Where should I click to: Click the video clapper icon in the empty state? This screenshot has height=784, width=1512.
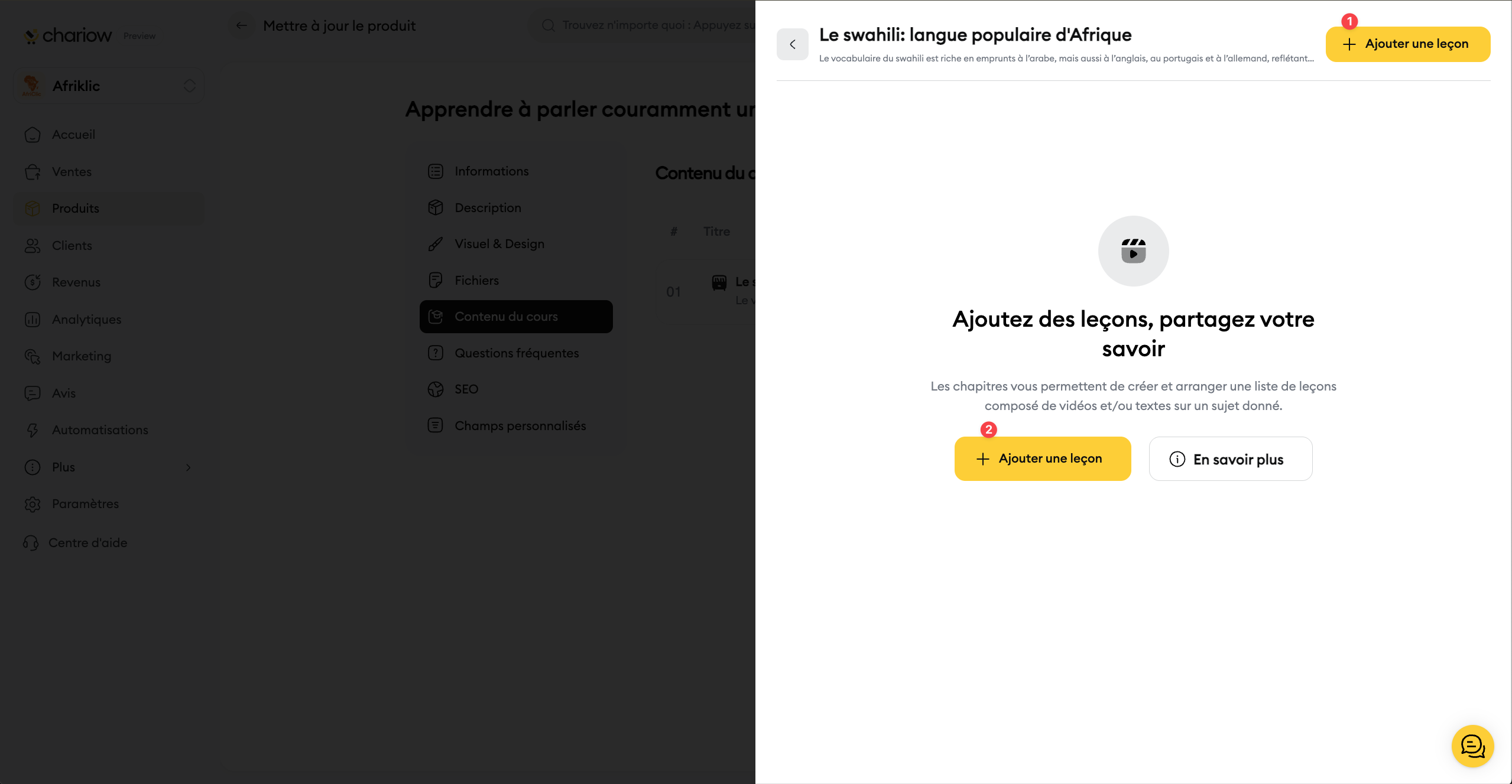coord(1133,251)
